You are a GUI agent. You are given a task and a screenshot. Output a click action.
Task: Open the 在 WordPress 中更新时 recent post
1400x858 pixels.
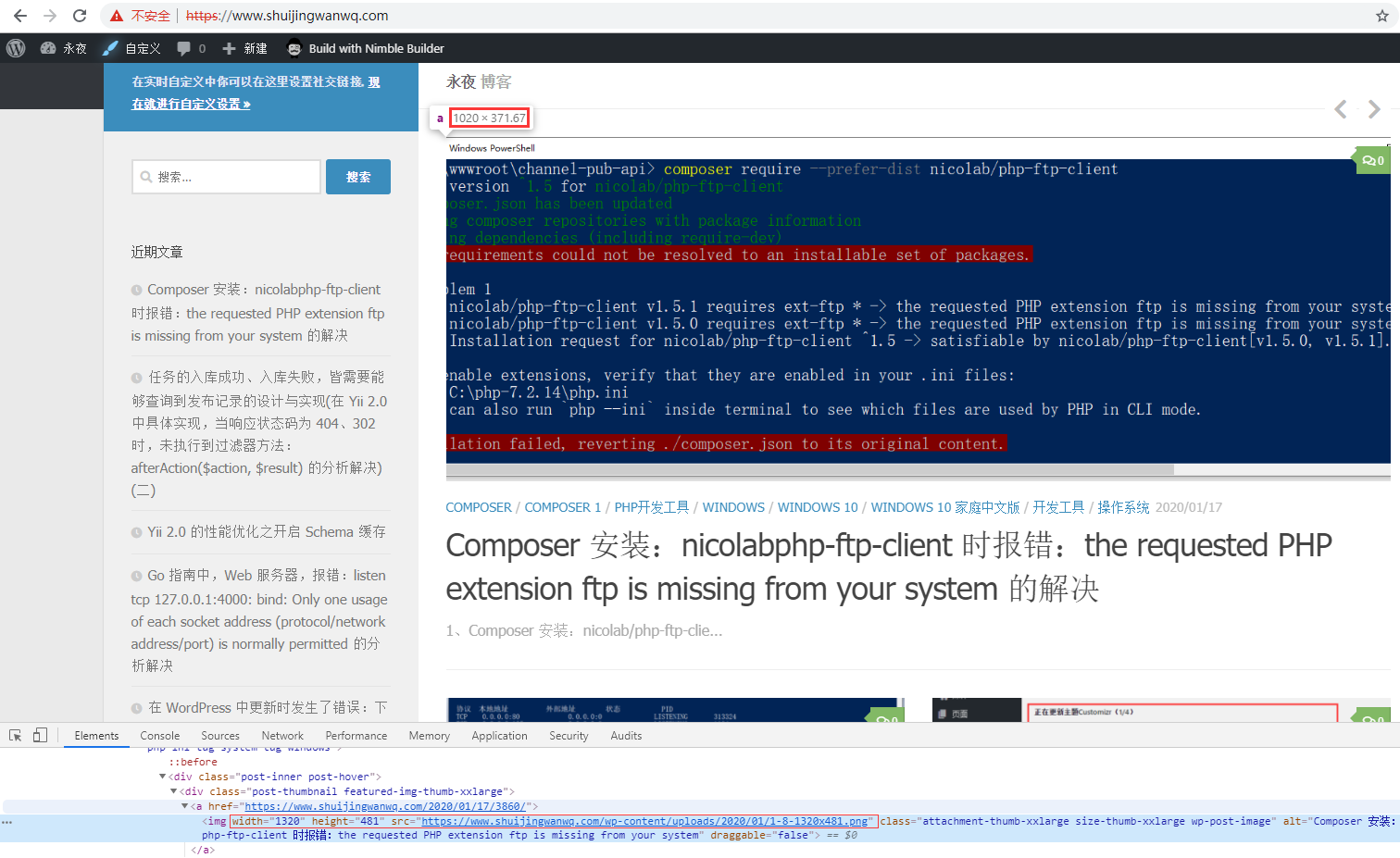click(x=268, y=708)
